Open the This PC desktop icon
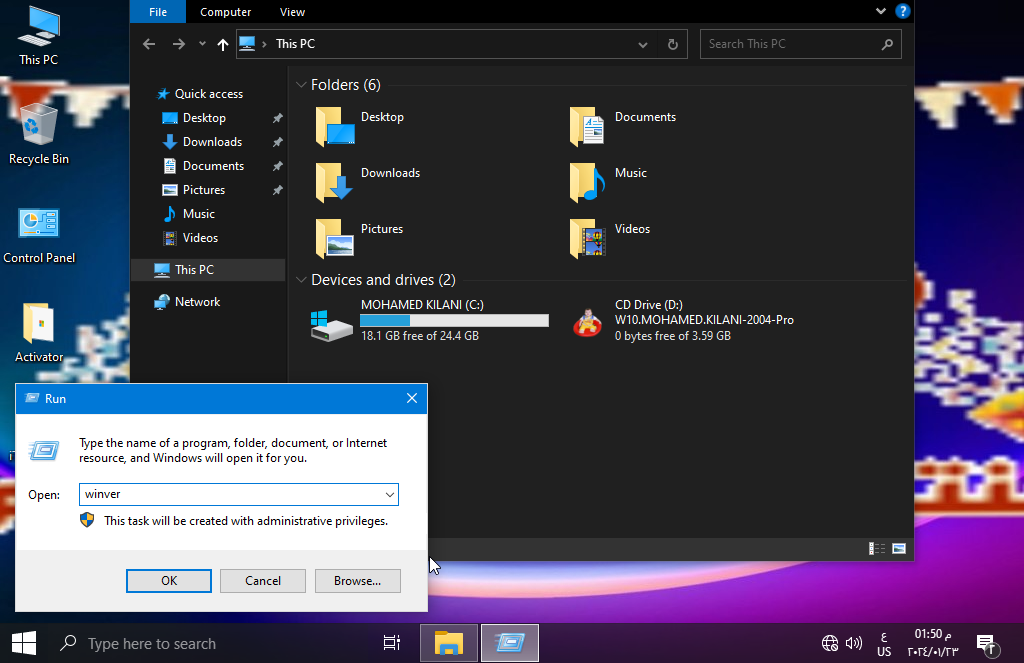The height and width of the screenshot is (663, 1024). 39,36
